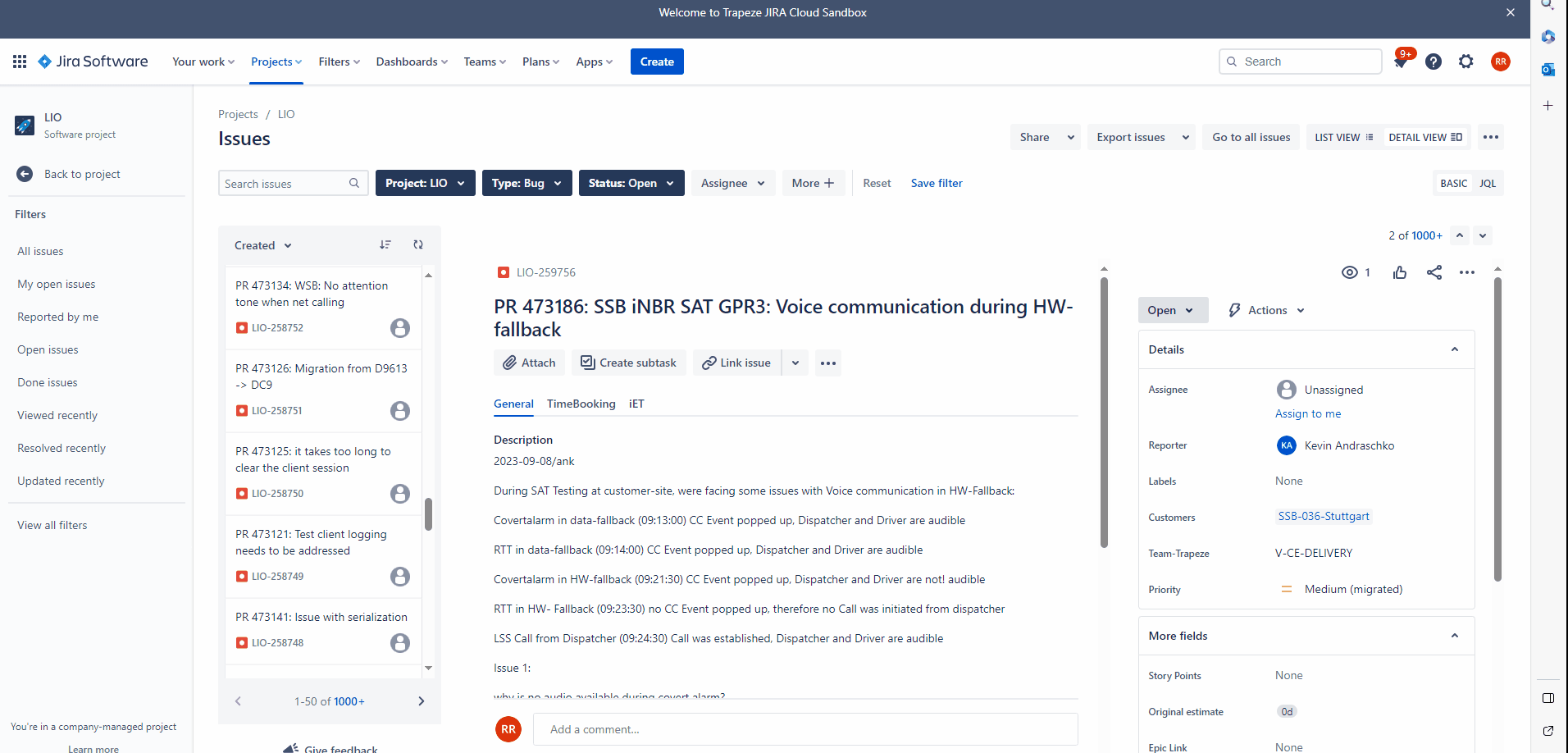Click the help question mark icon
The height and width of the screenshot is (753, 1568).
pos(1434,62)
